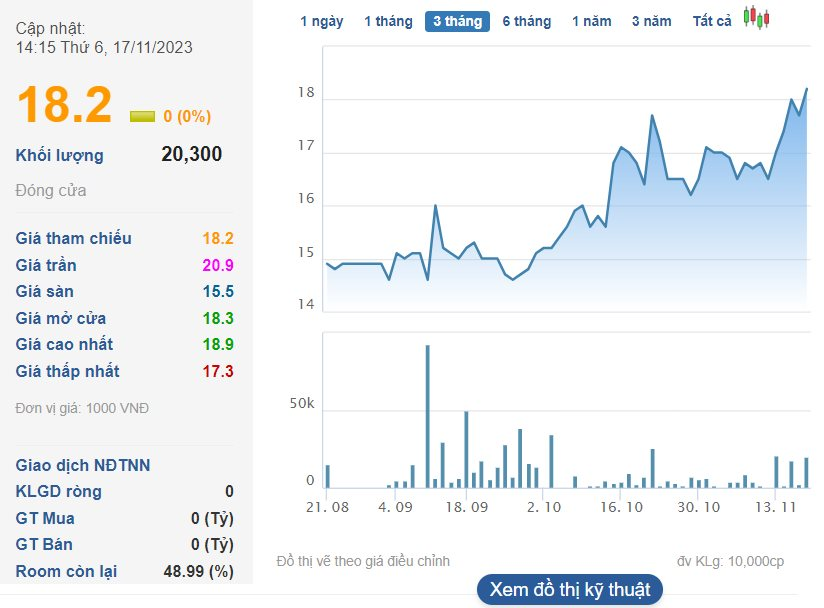Click the yellow unchanged price indicator
Screen dimensions: 824x608
coord(142,116)
